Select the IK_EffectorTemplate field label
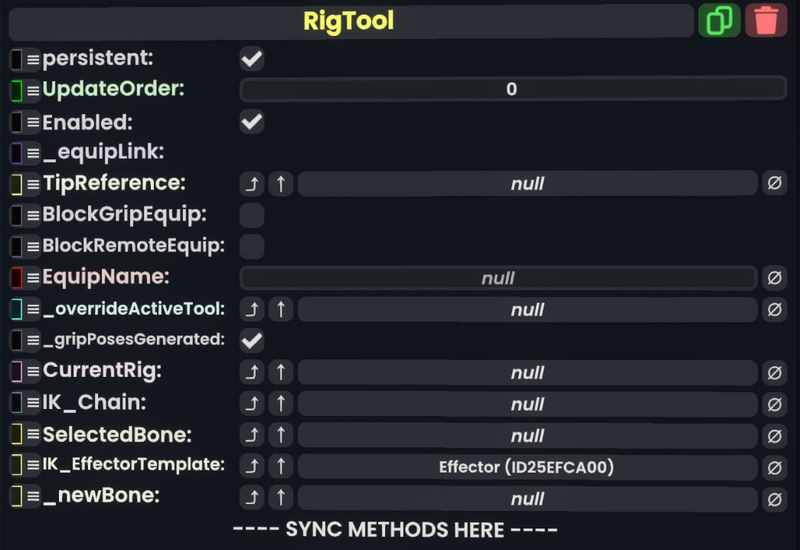The width and height of the screenshot is (800, 550). pos(134,464)
